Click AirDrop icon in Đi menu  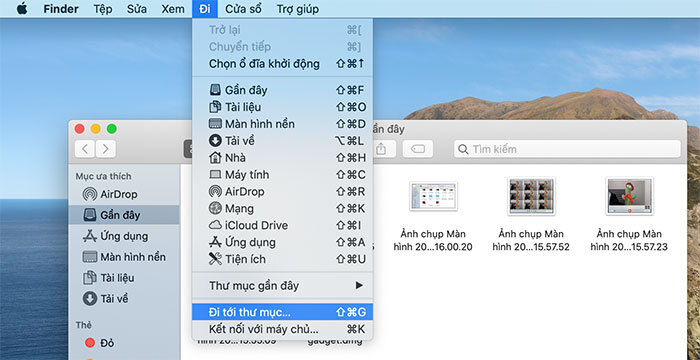(x=215, y=192)
